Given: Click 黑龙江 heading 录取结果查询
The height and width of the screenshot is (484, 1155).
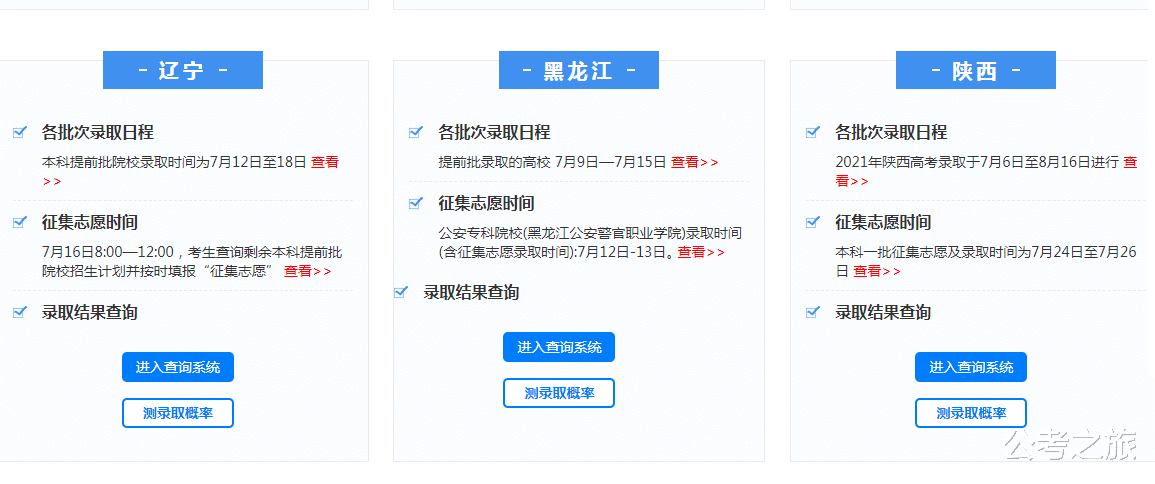Looking at the screenshot, I should click(471, 292).
